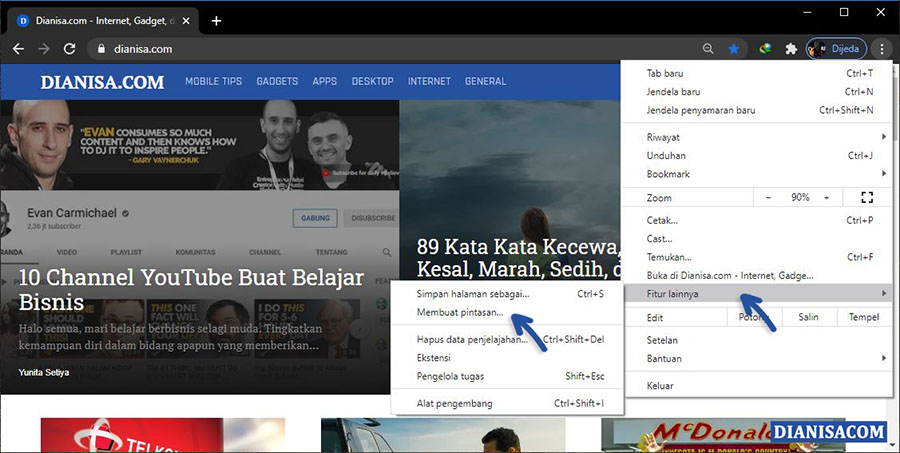Screen dimensions: 900x453
Task: Open Ekstensi from the submenu
Action: [x=507, y=358]
